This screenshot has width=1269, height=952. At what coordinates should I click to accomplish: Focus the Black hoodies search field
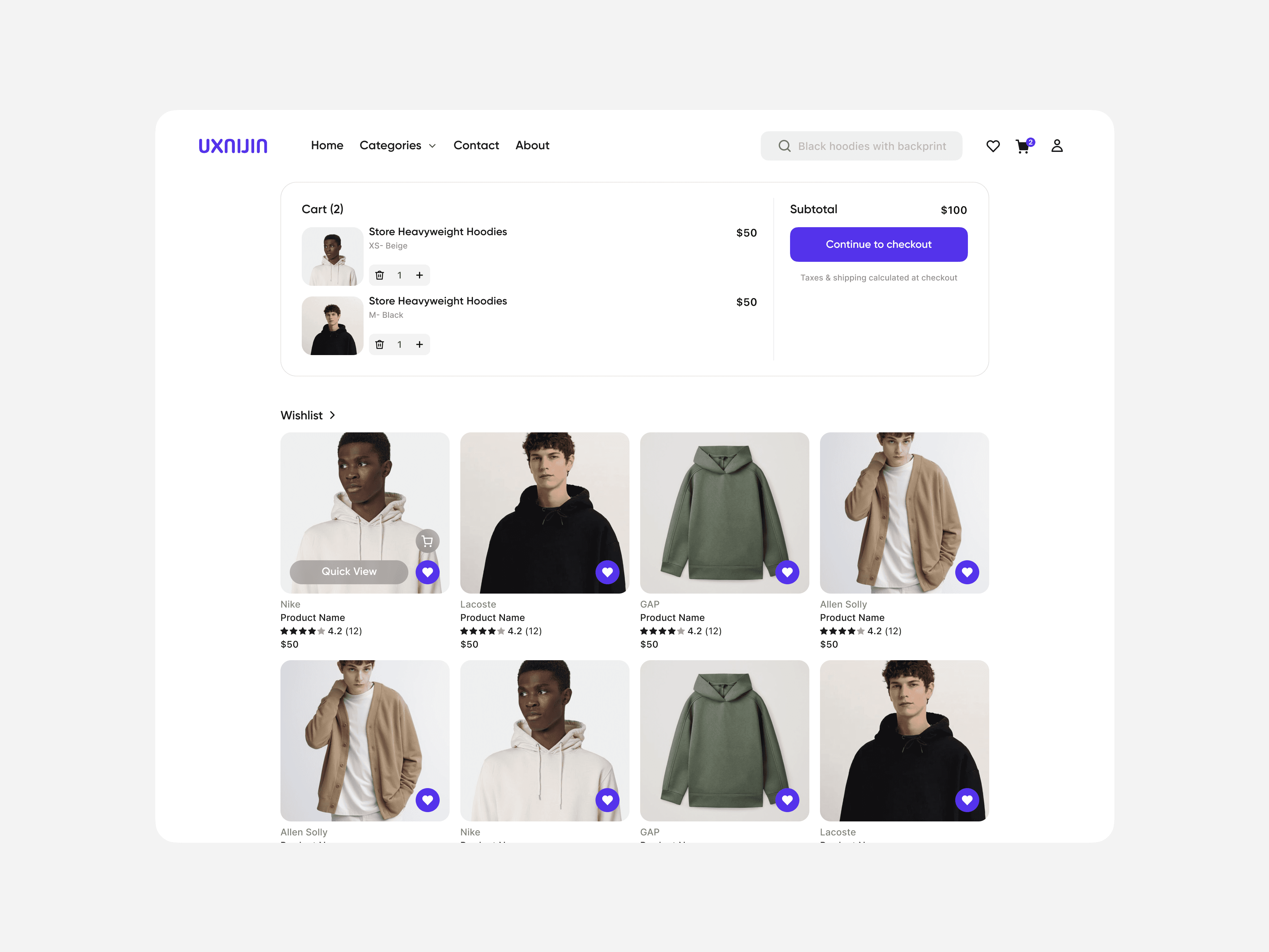tap(861, 146)
